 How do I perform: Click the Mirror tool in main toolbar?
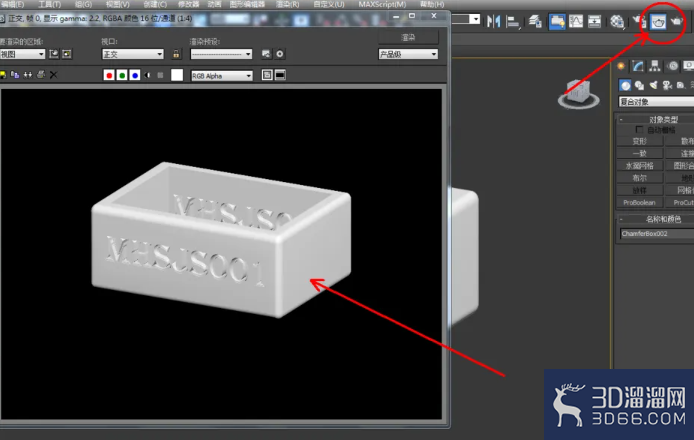point(494,21)
